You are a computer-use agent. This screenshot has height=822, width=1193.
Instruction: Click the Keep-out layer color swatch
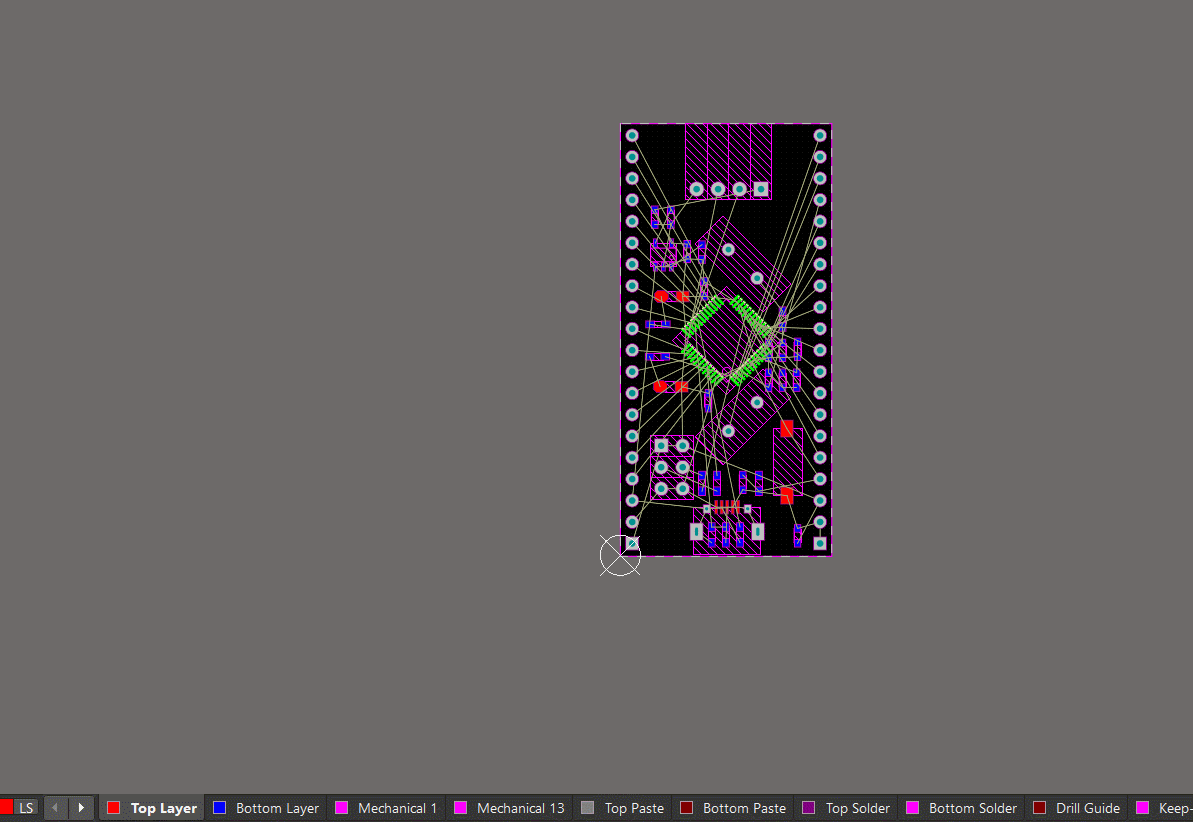1142,808
